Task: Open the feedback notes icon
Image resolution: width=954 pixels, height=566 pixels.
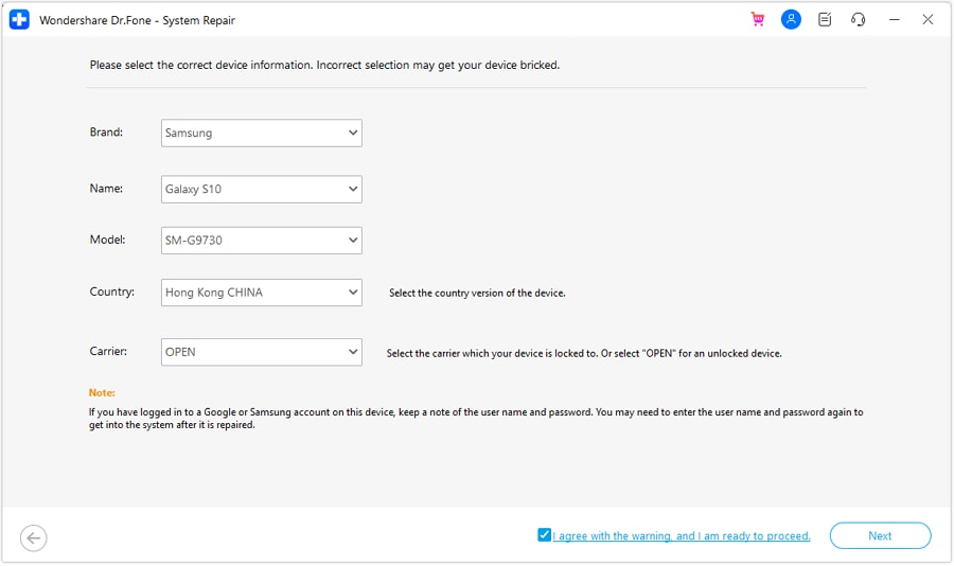Action: coord(824,19)
